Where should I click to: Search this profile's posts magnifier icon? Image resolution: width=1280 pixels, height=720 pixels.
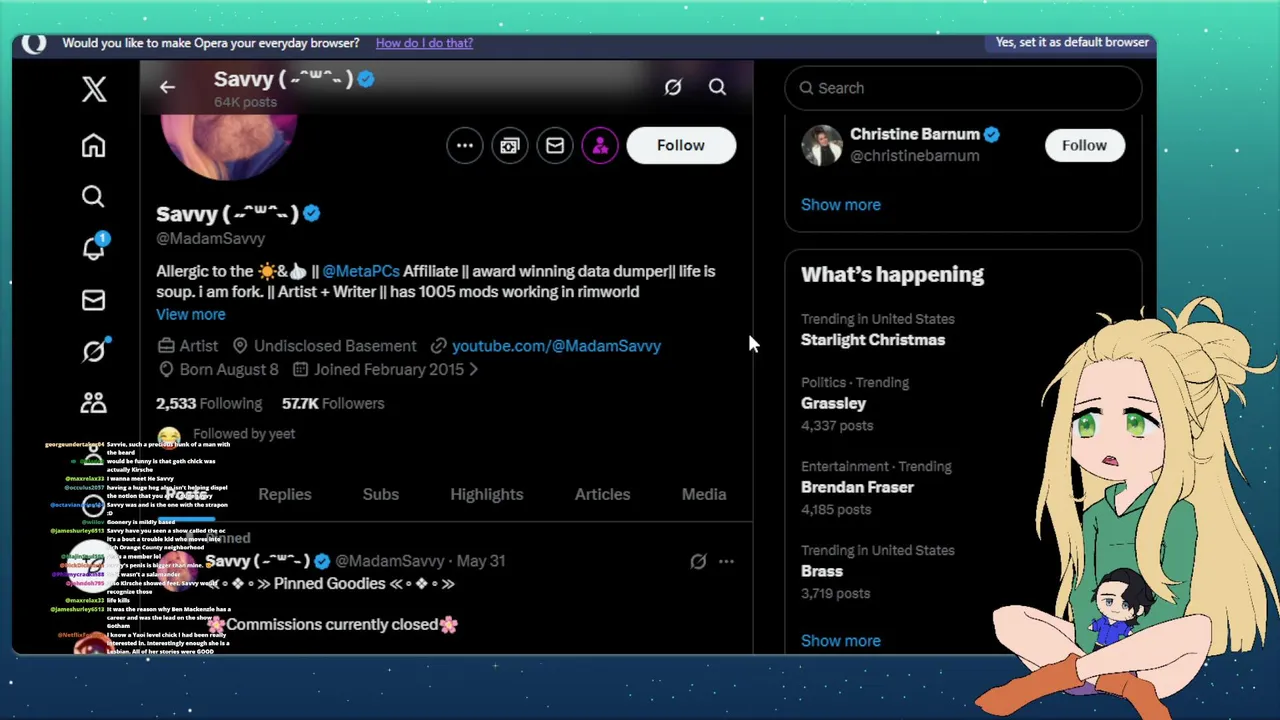(717, 87)
